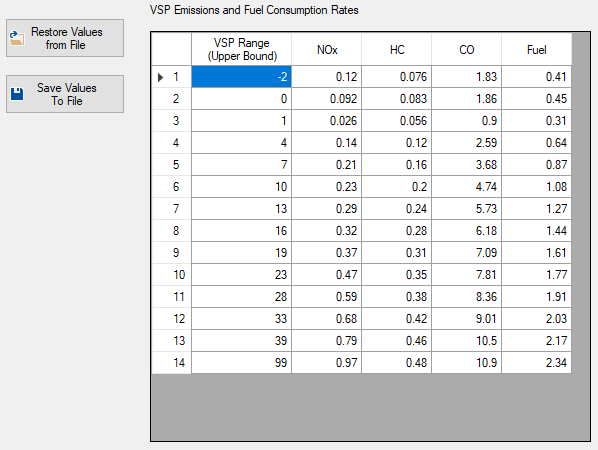Click HC cell with value 0.056
This screenshot has width=598, height=450.
(x=397, y=121)
